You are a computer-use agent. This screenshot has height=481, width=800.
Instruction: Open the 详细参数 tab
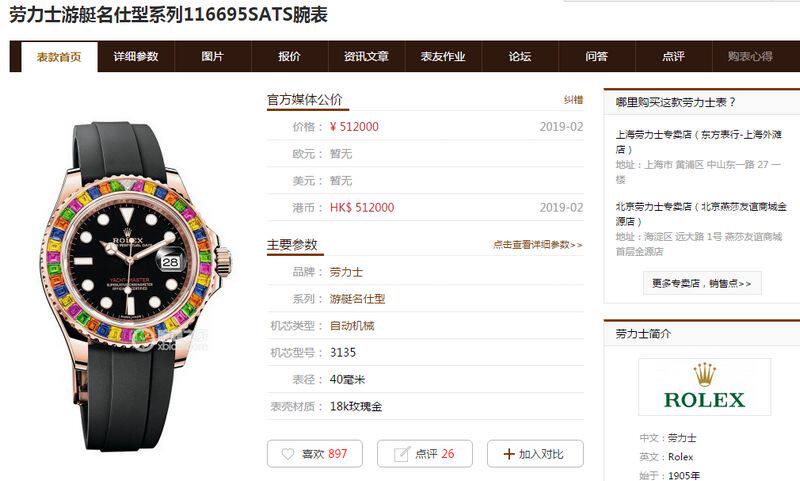pos(136,57)
